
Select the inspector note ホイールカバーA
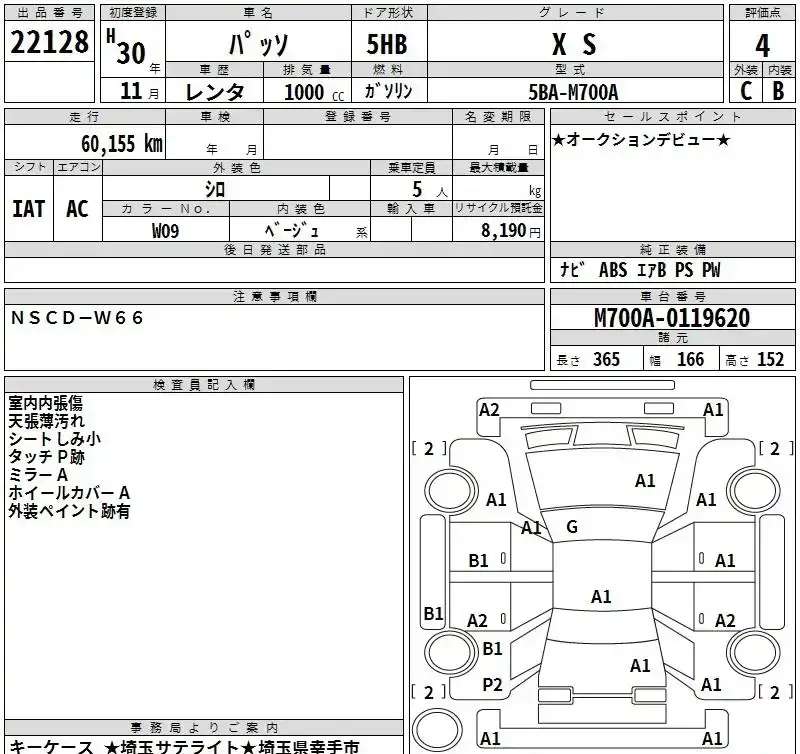(x=69, y=493)
